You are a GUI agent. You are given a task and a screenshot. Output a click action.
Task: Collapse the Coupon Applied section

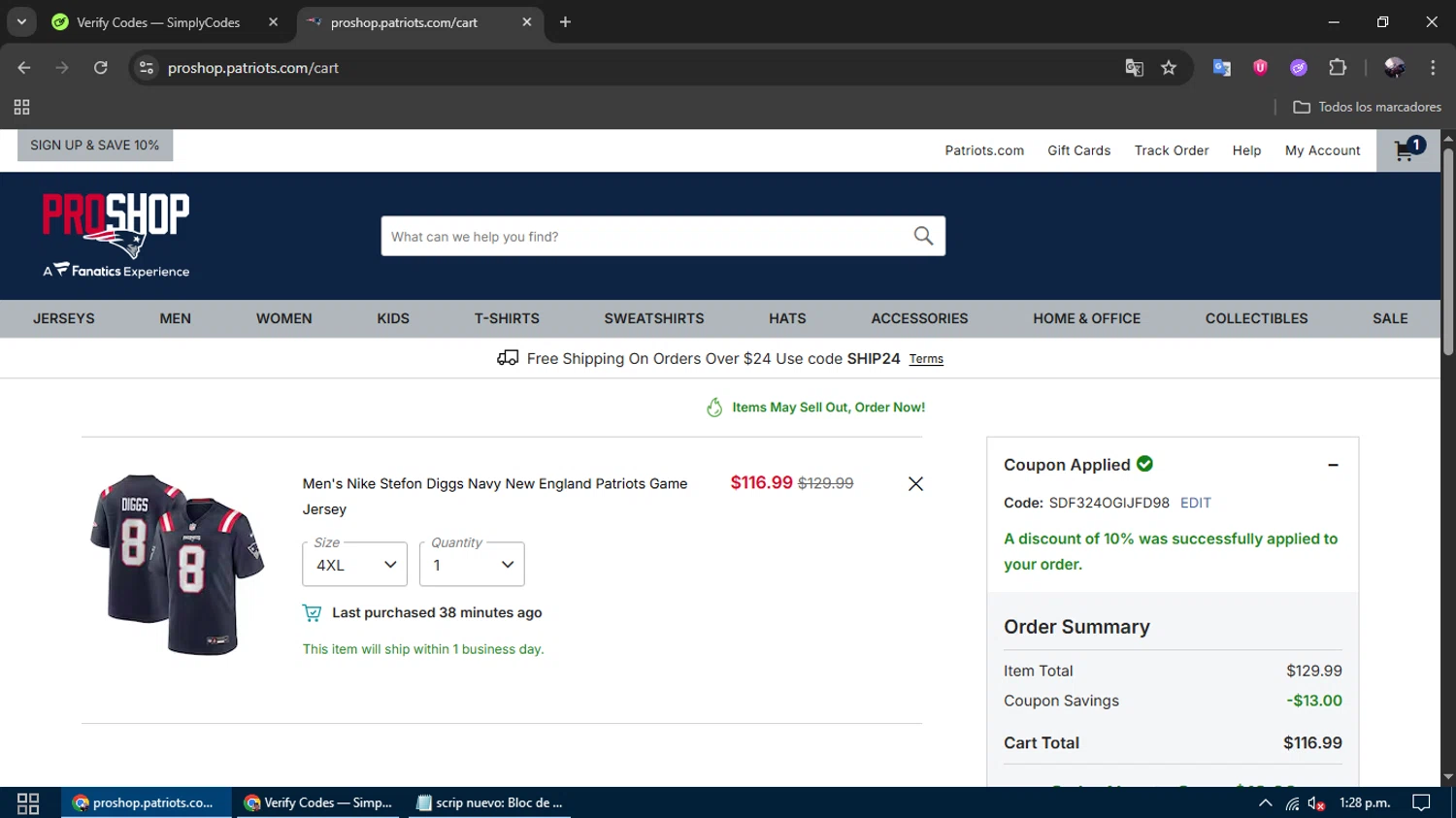point(1333,465)
